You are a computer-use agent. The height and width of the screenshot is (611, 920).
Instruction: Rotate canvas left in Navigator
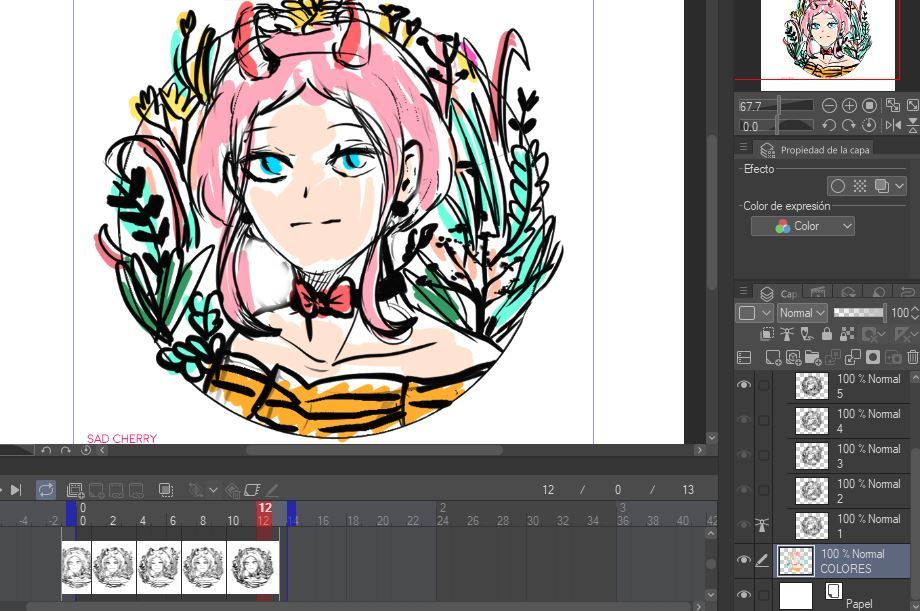829,125
